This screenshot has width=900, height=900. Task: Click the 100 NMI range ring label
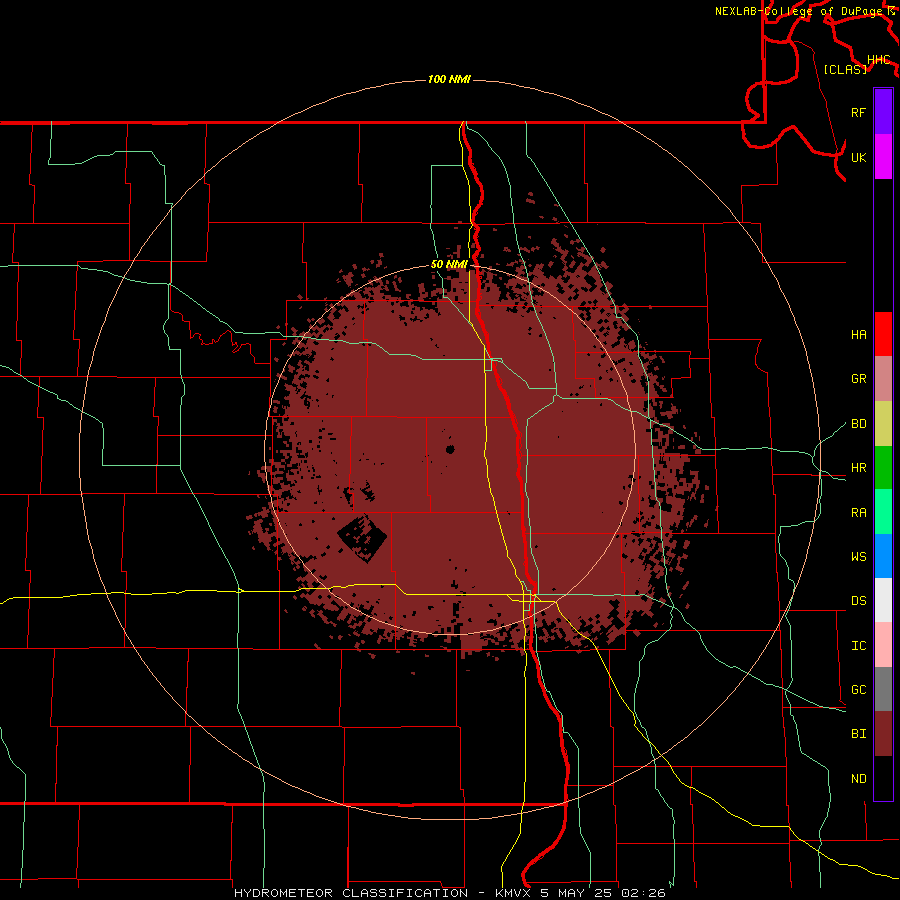coord(449,79)
